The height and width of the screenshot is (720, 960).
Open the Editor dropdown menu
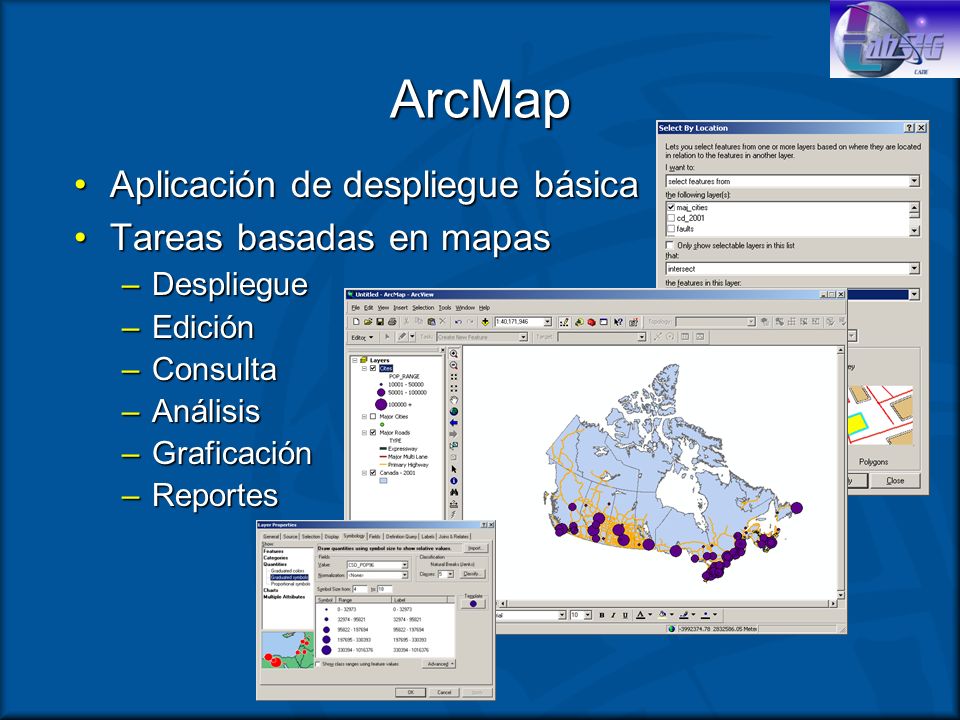point(362,337)
